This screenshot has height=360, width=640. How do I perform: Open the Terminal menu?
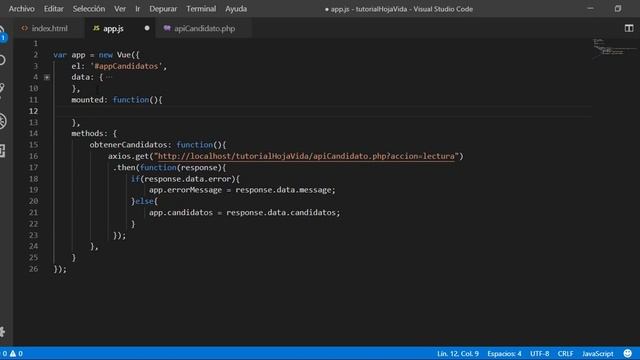(201, 9)
